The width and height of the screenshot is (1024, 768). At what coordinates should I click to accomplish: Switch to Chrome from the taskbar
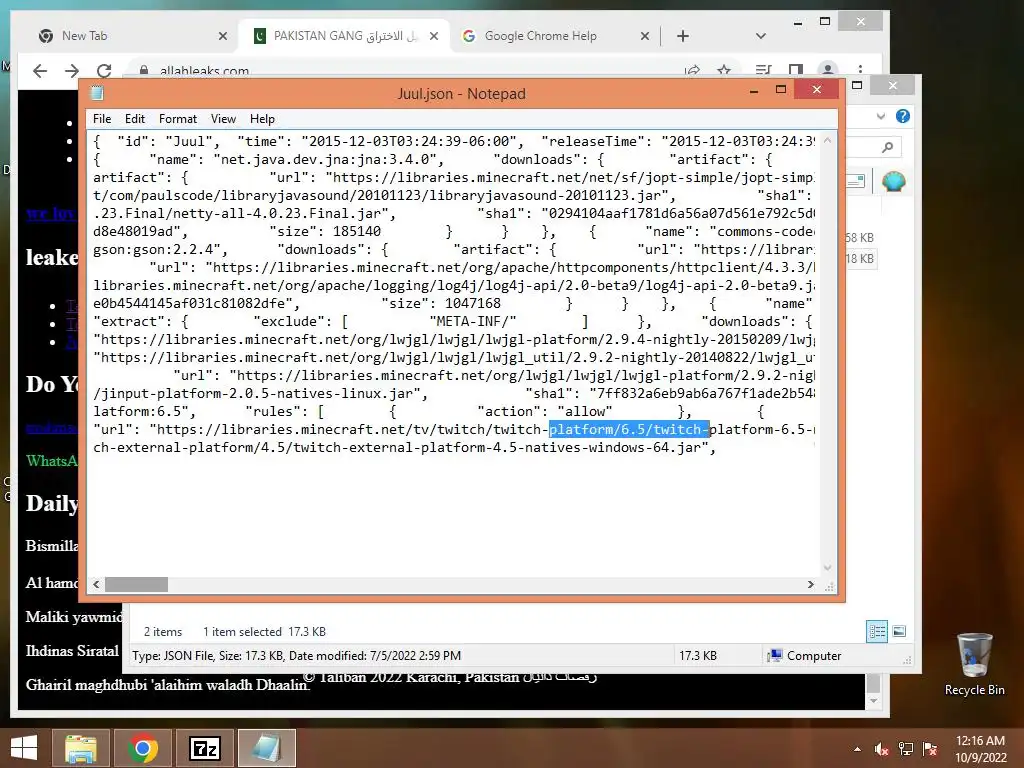click(143, 748)
